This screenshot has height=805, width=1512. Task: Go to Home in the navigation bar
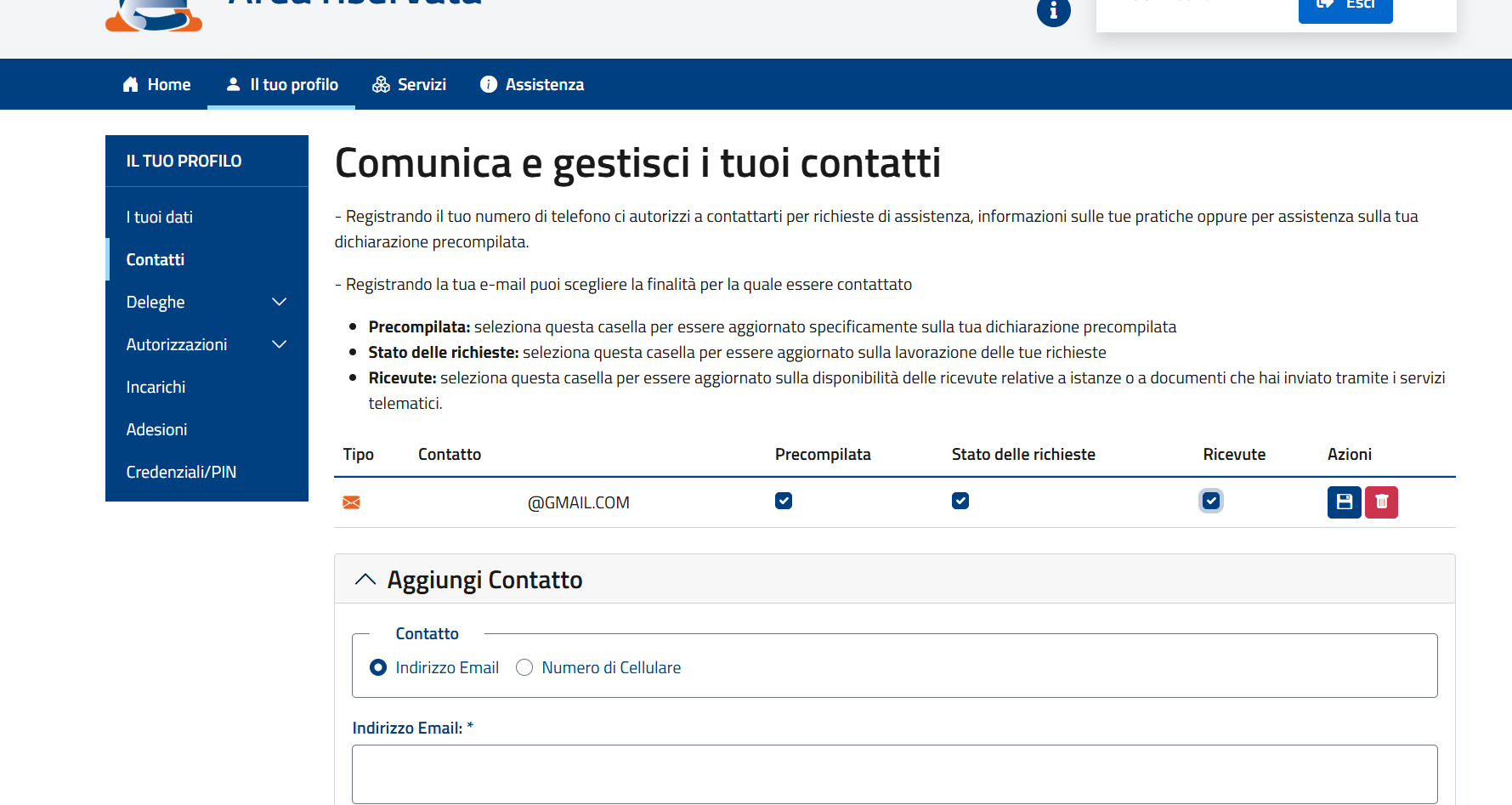coord(156,84)
